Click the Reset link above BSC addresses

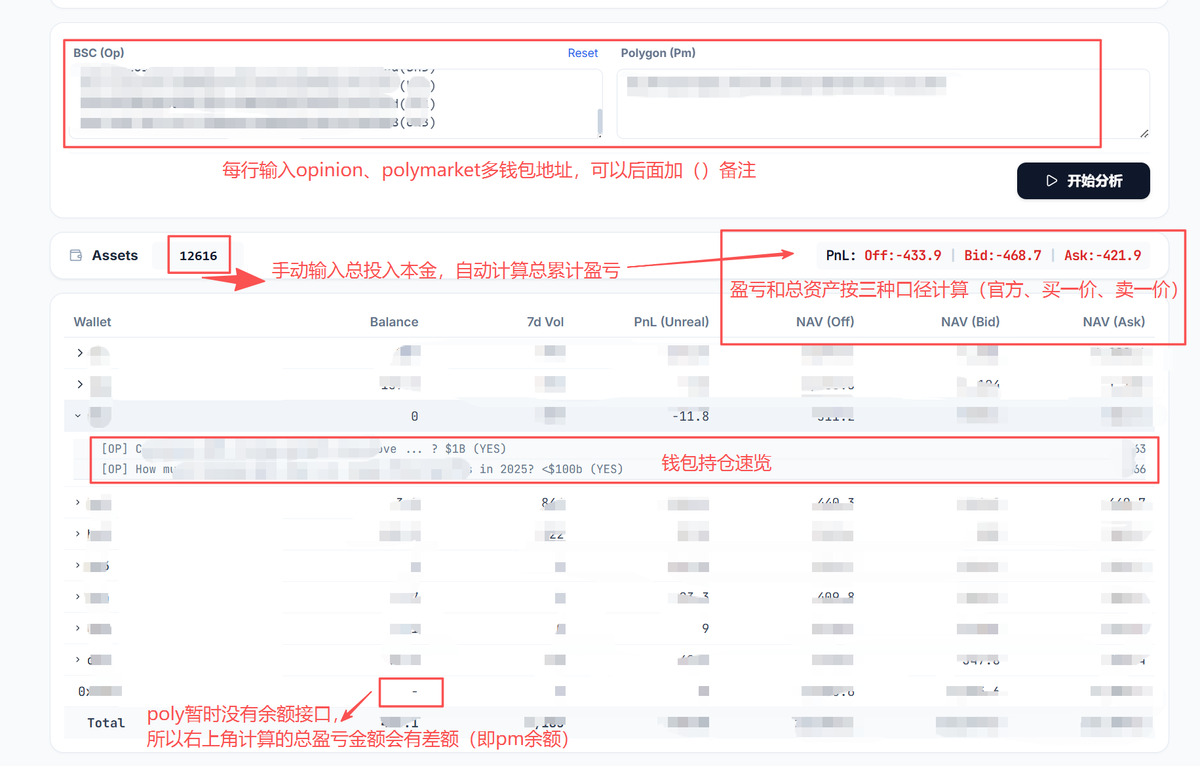[583, 53]
